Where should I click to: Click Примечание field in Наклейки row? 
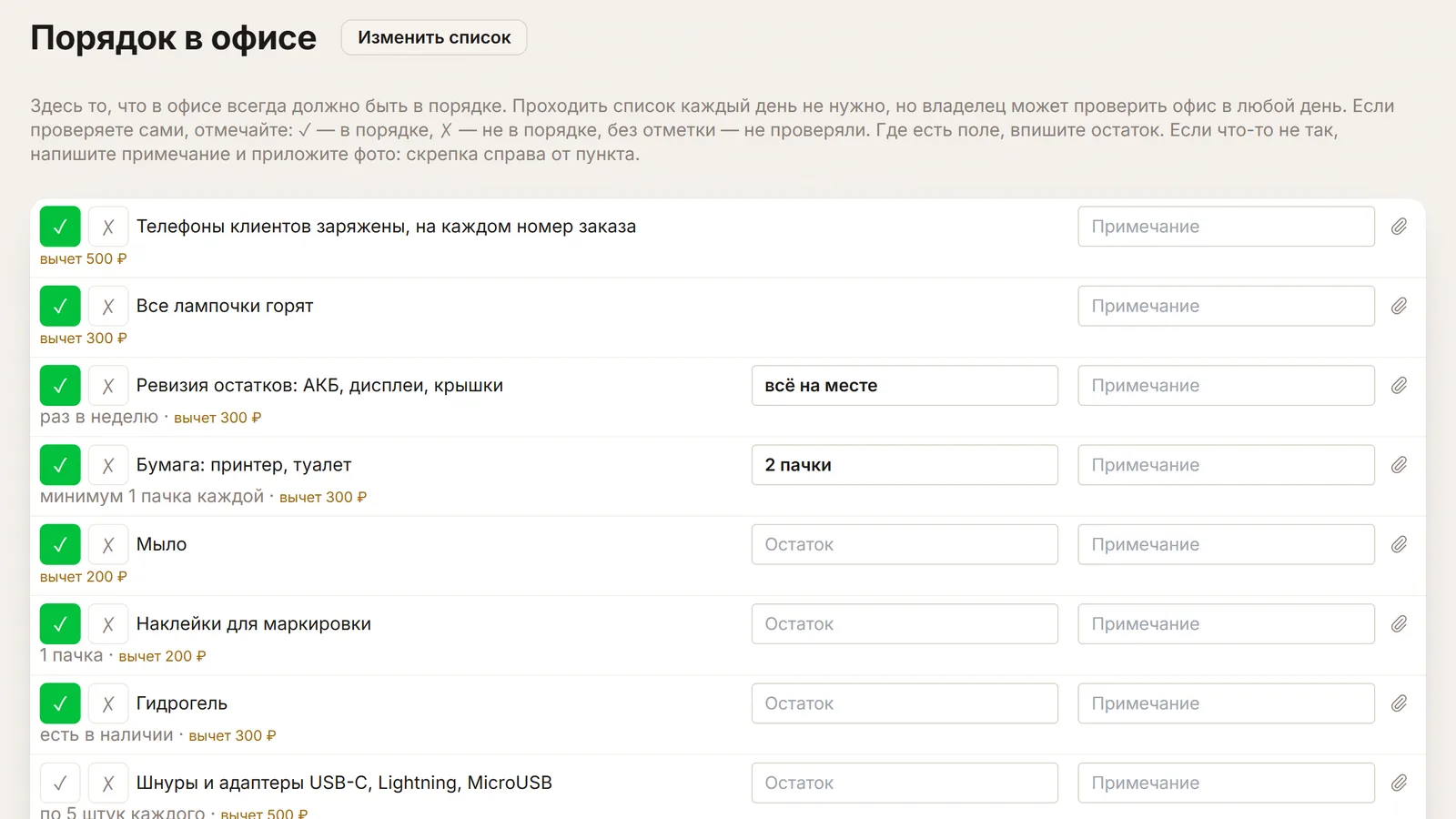(x=1226, y=623)
